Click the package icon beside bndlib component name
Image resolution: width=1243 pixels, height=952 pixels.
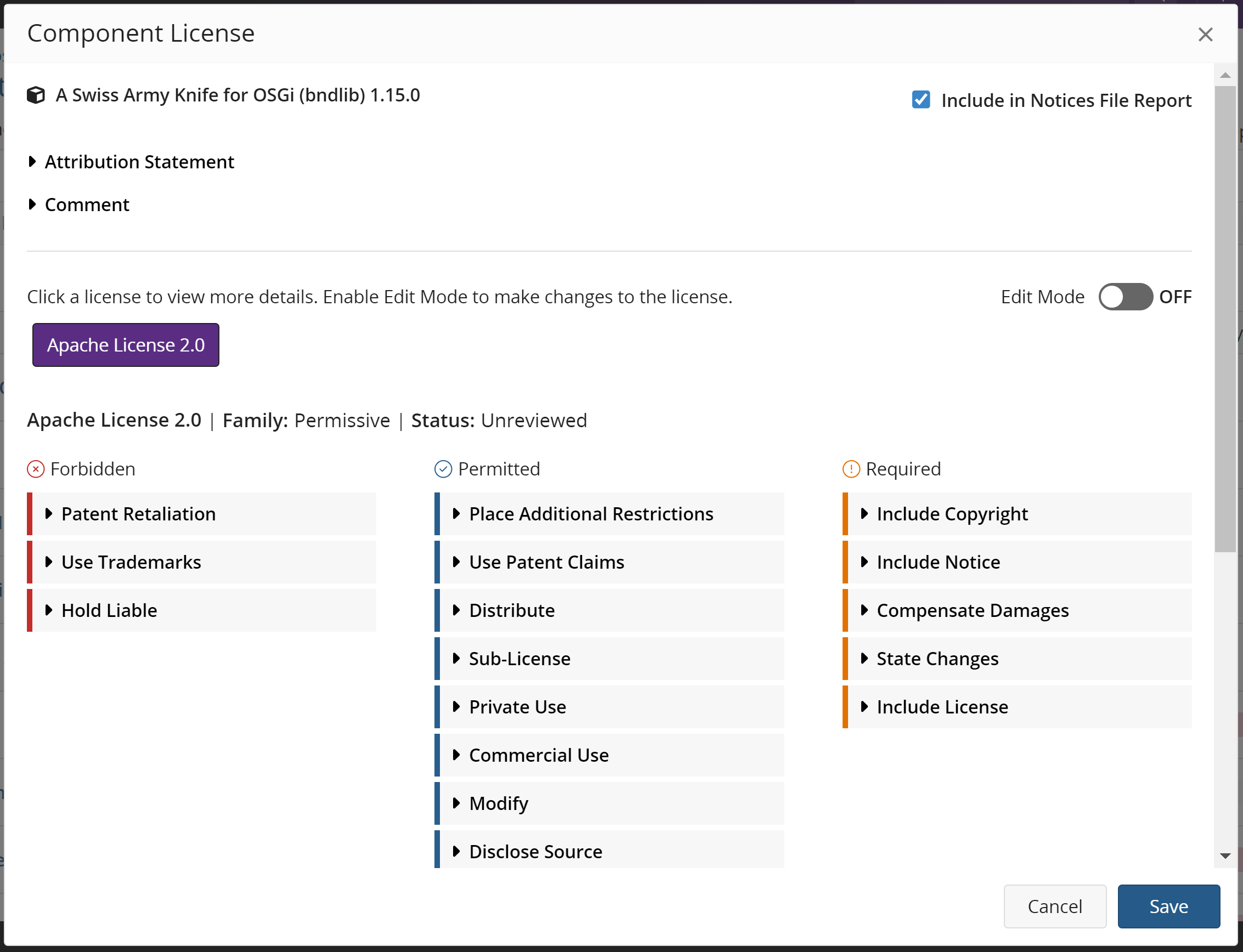pyautogui.click(x=36, y=95)
